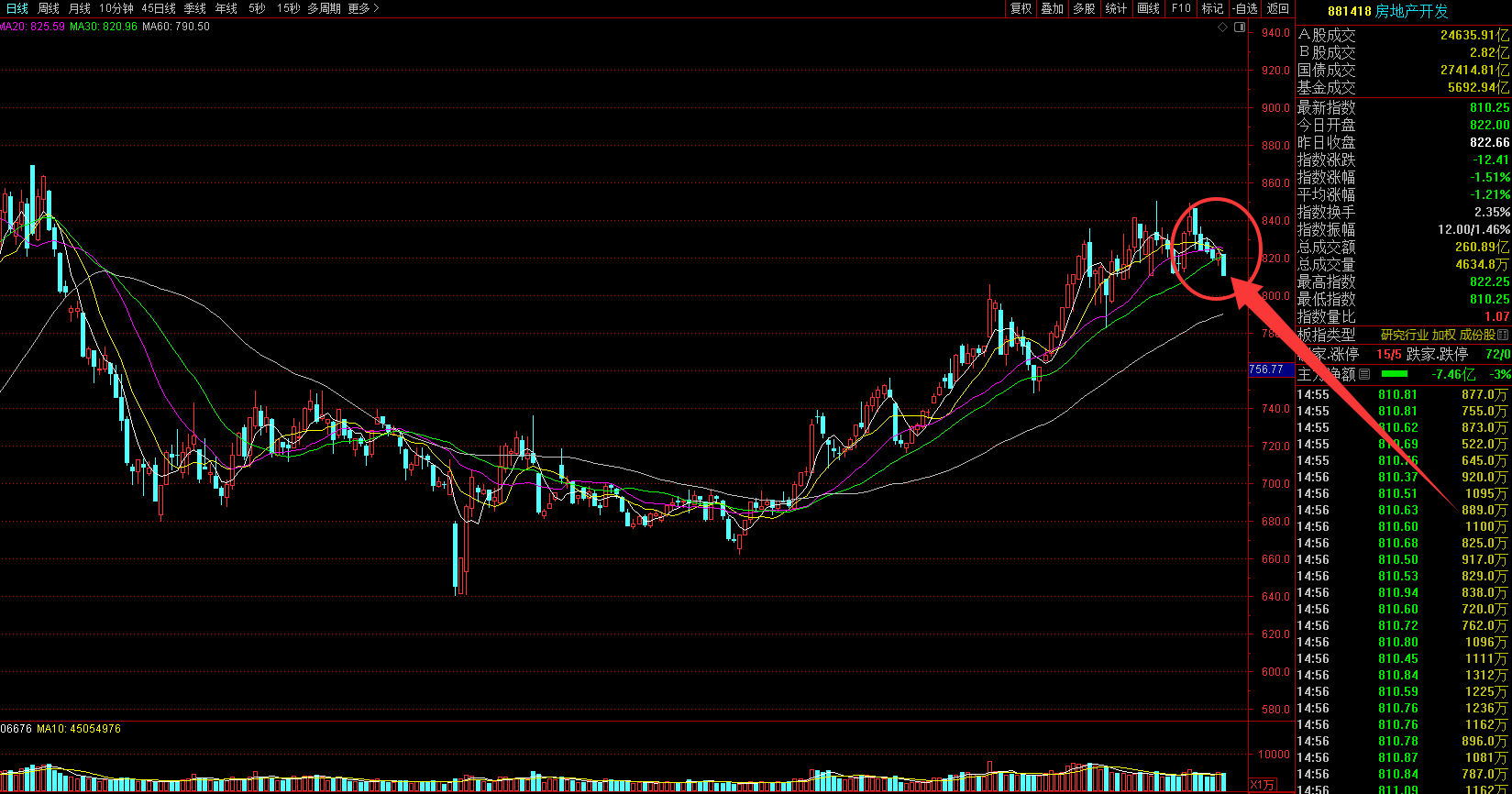Click the green 主力净额 progress bar

point(1395,374)
